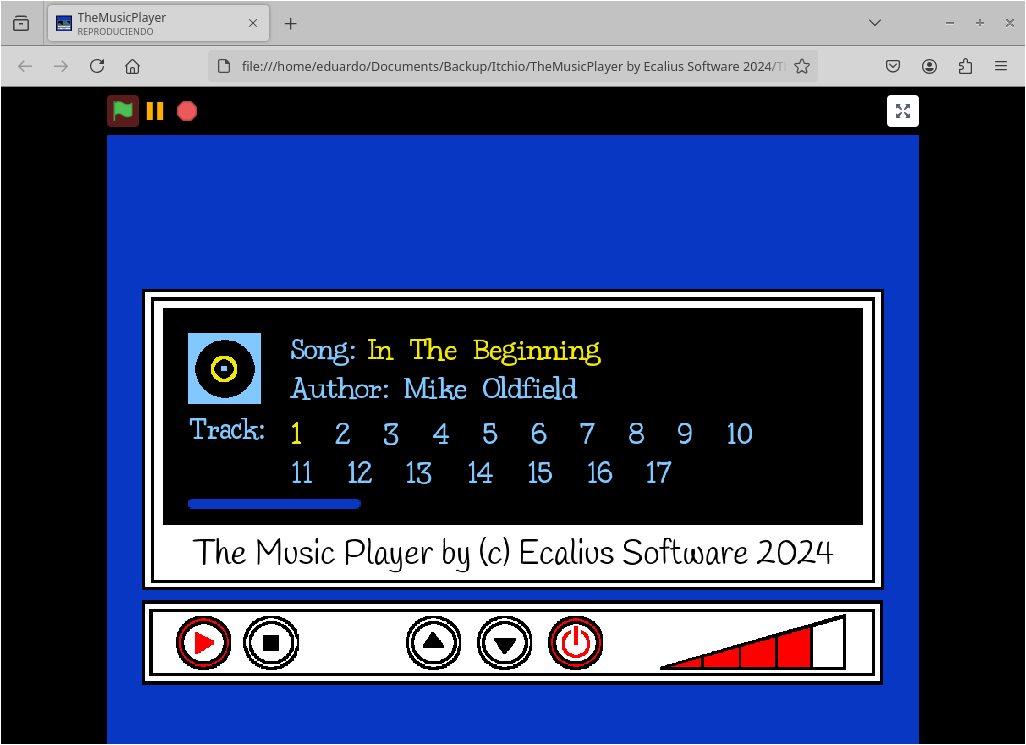Screen dimensions: 1026x745
Task: Bookmark this page with the star icon
Action: click(x=802, y=66)
